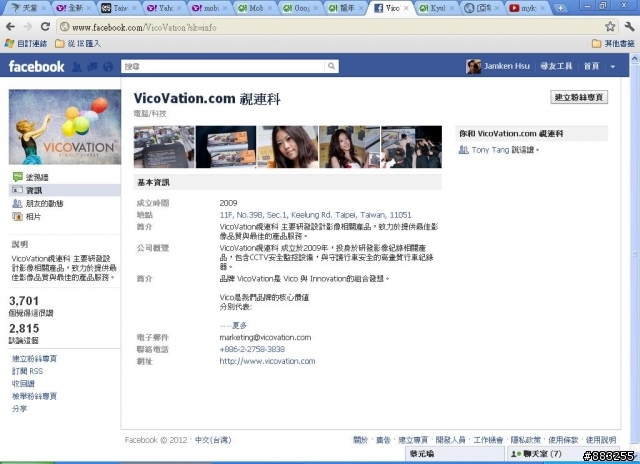The image size is (640, 464).
Task: Open the imported from IE bookmarks folder
Action: click(x=78, y=43)
